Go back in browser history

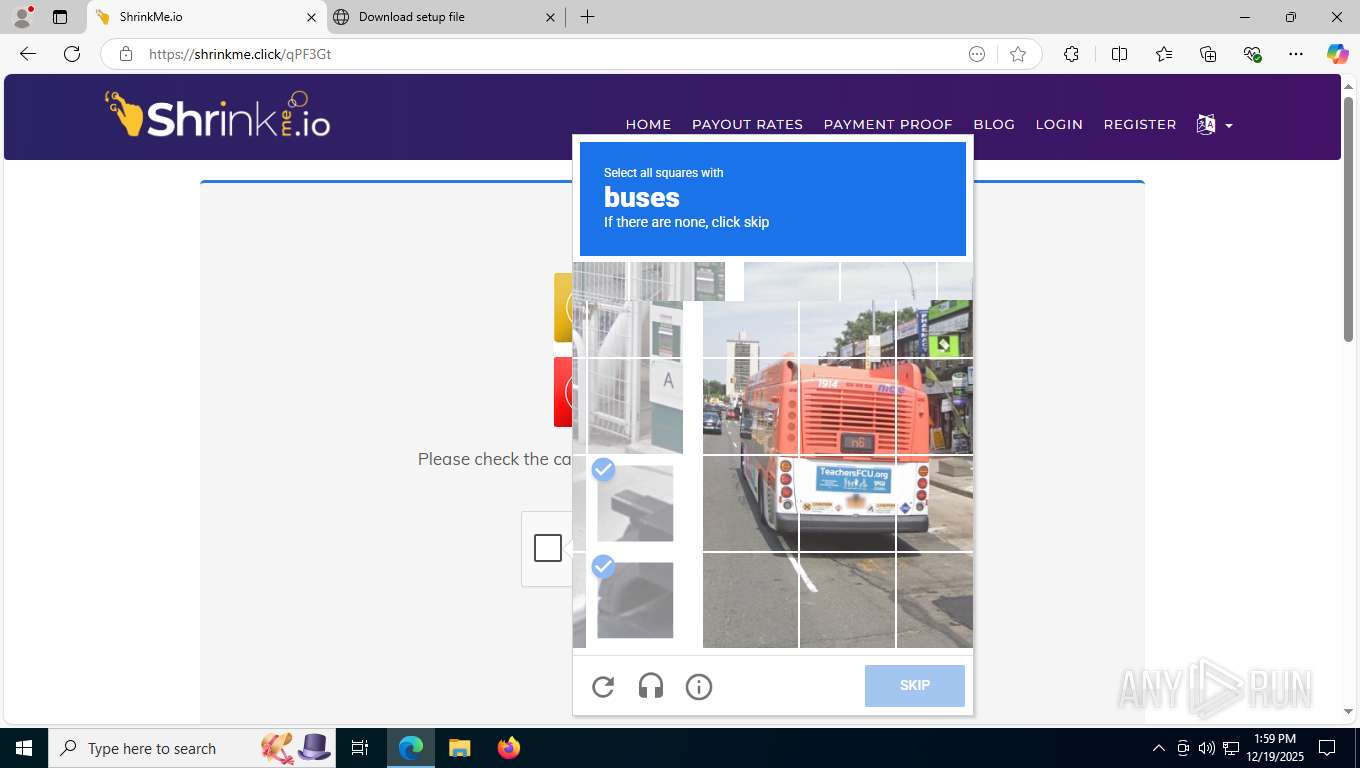click(x=28, y=54)
